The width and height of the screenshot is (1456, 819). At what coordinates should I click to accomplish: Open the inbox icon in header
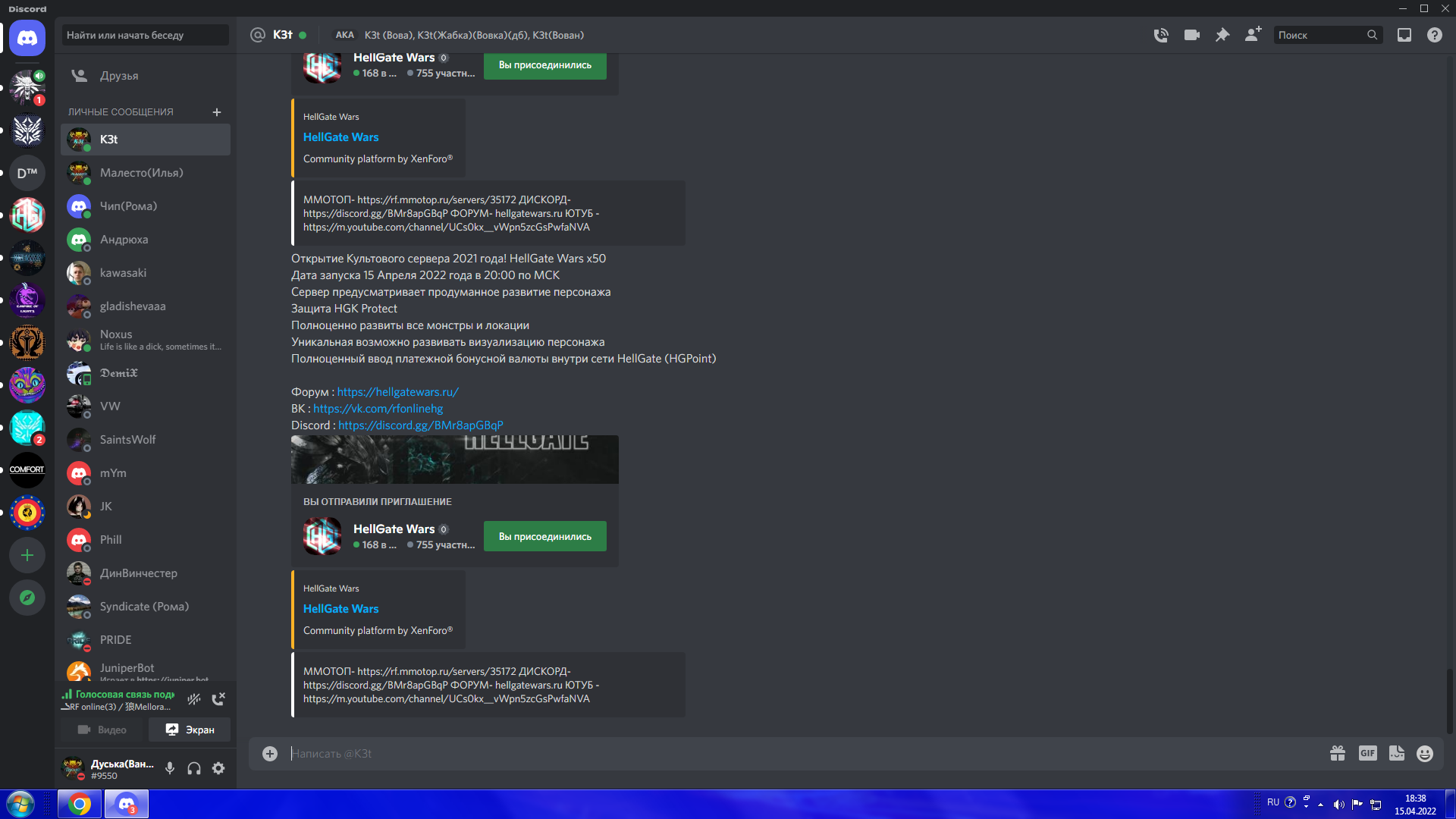coord(1404,35)
